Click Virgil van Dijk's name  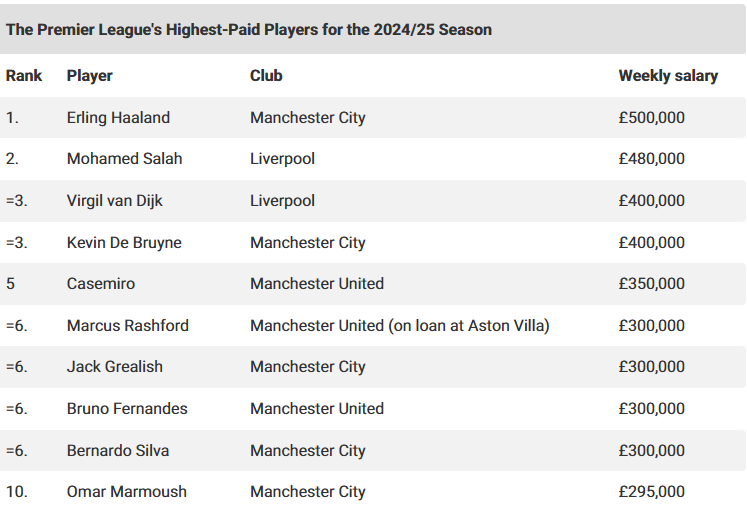[x=114, y=200]
